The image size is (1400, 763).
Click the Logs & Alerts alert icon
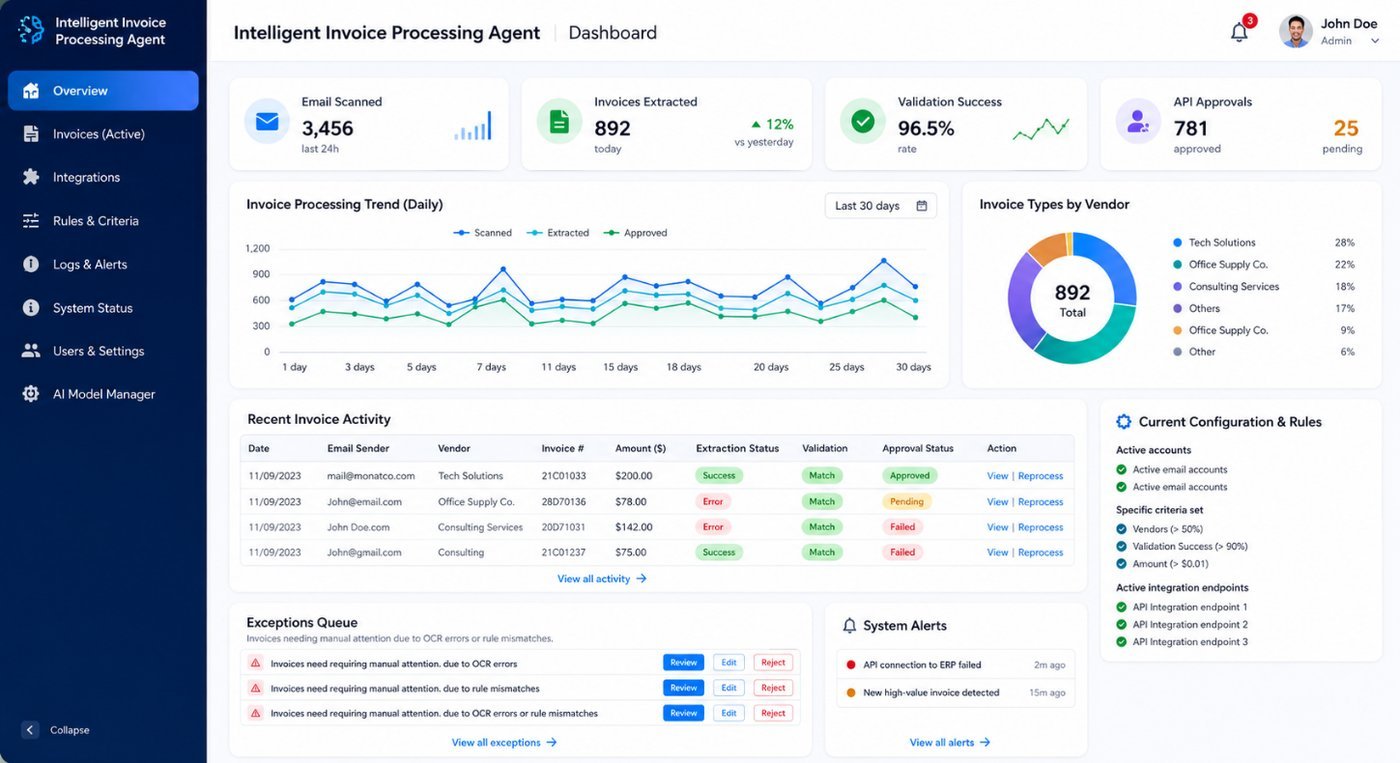click(31, 264)
